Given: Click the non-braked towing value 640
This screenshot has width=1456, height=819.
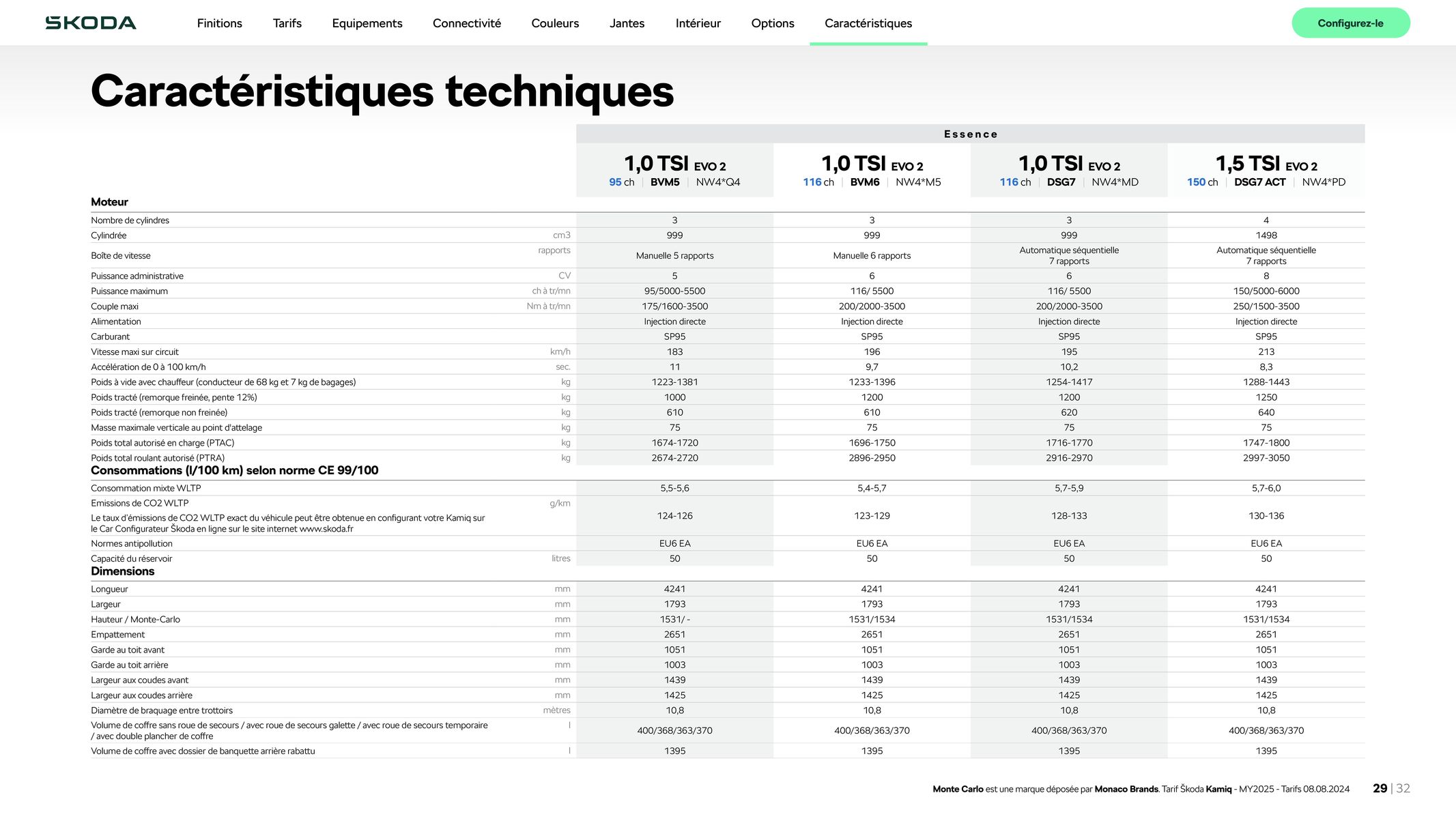Looking at the screenshot, I should coord(1266,413).
